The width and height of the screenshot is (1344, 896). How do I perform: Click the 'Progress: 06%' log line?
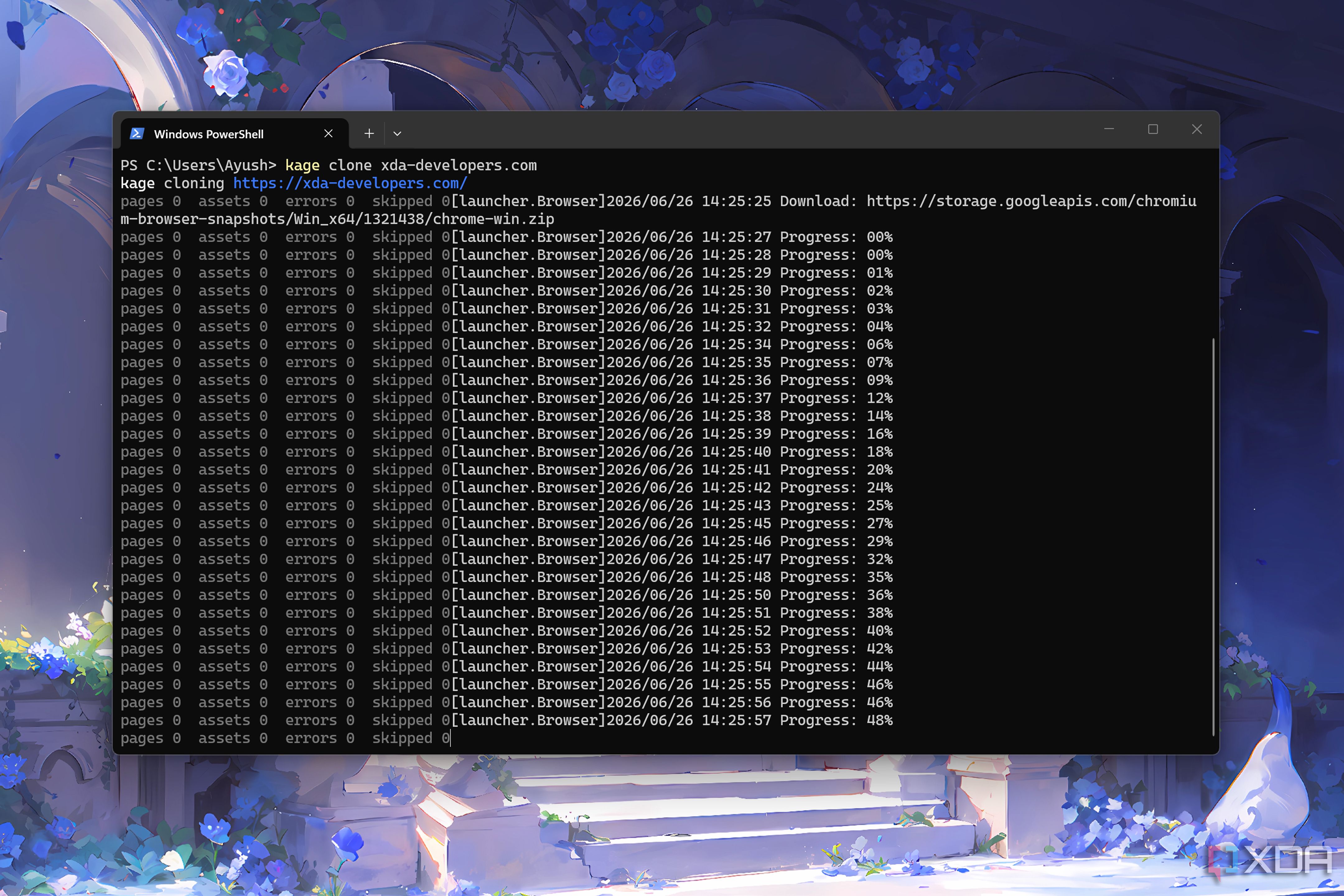506,344
